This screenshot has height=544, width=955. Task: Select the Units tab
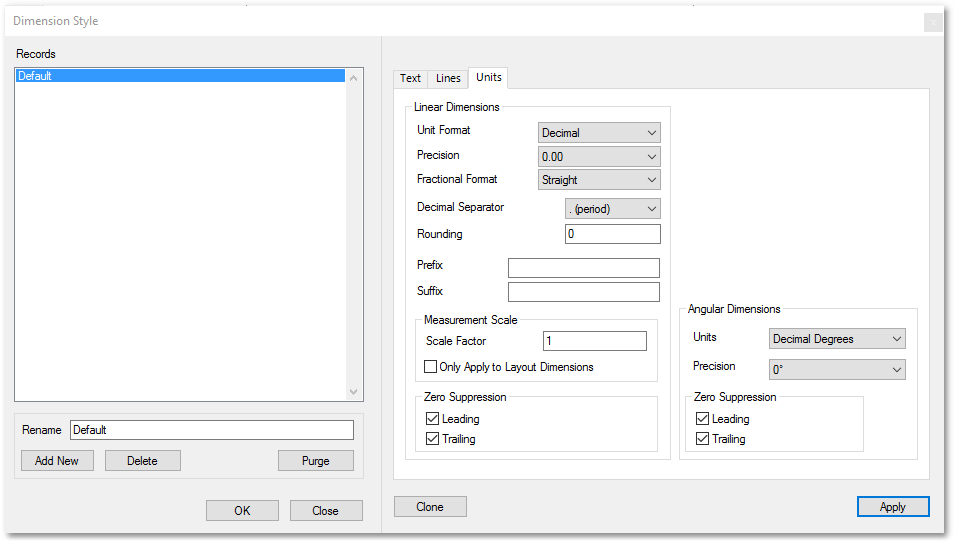[488, 77]
